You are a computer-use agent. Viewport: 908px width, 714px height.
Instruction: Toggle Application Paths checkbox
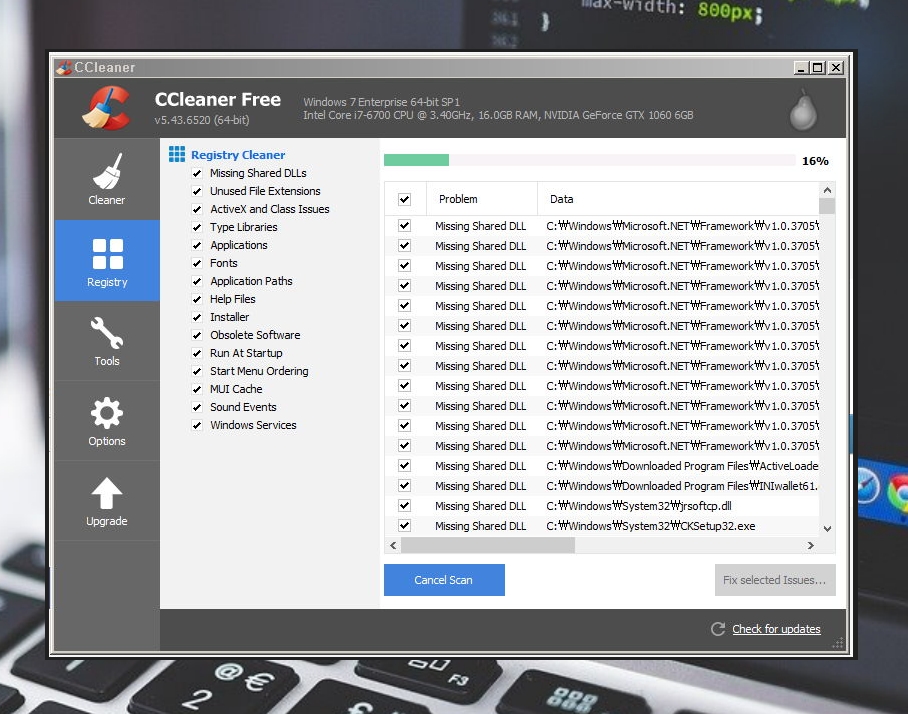(197, 281)
